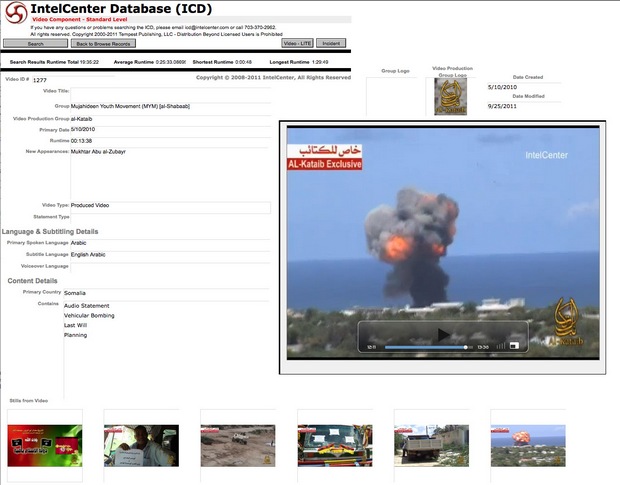Image resolution: width=620 pixels, height=485 pixels.
Task: Open the Video - LITE view
Action: 297,44
